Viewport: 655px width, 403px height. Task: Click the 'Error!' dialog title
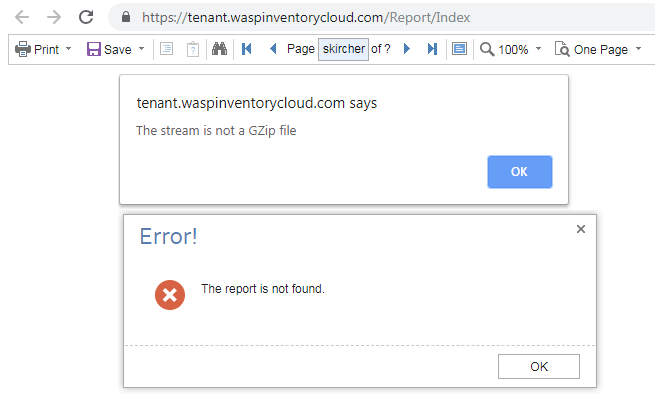point(168,236)
